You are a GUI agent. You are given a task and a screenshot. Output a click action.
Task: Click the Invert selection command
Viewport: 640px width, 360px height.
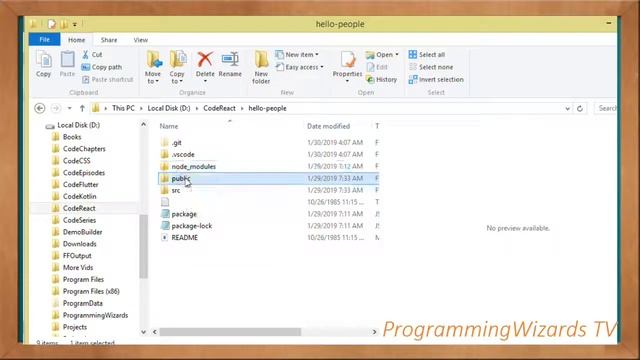436,79
